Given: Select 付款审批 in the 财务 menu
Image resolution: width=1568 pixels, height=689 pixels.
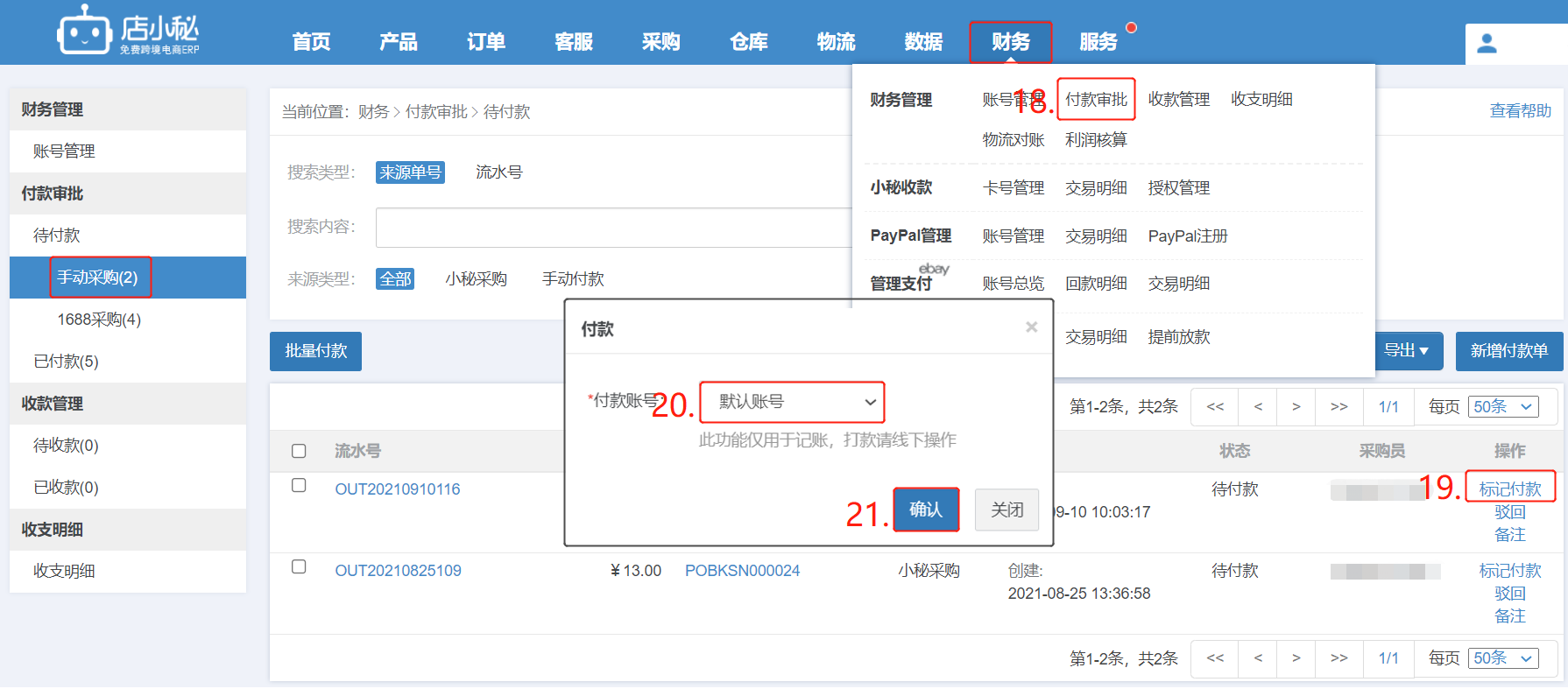Looking at the screenshot, I should (1096, 100).
